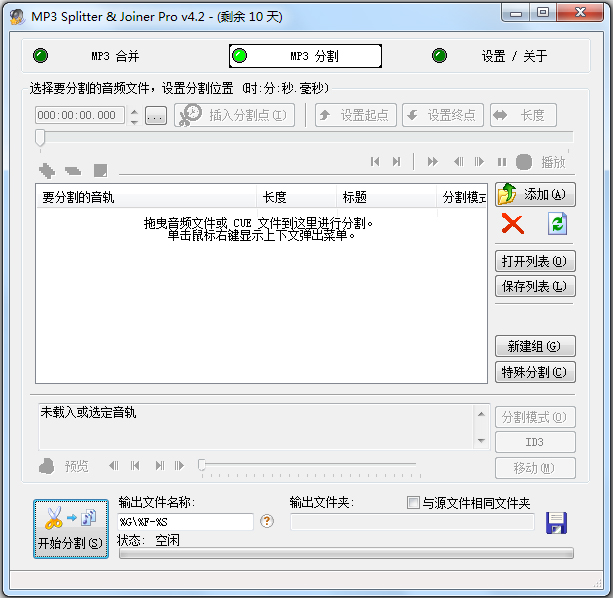Click the 标题 column header

[x=386, y=197]
